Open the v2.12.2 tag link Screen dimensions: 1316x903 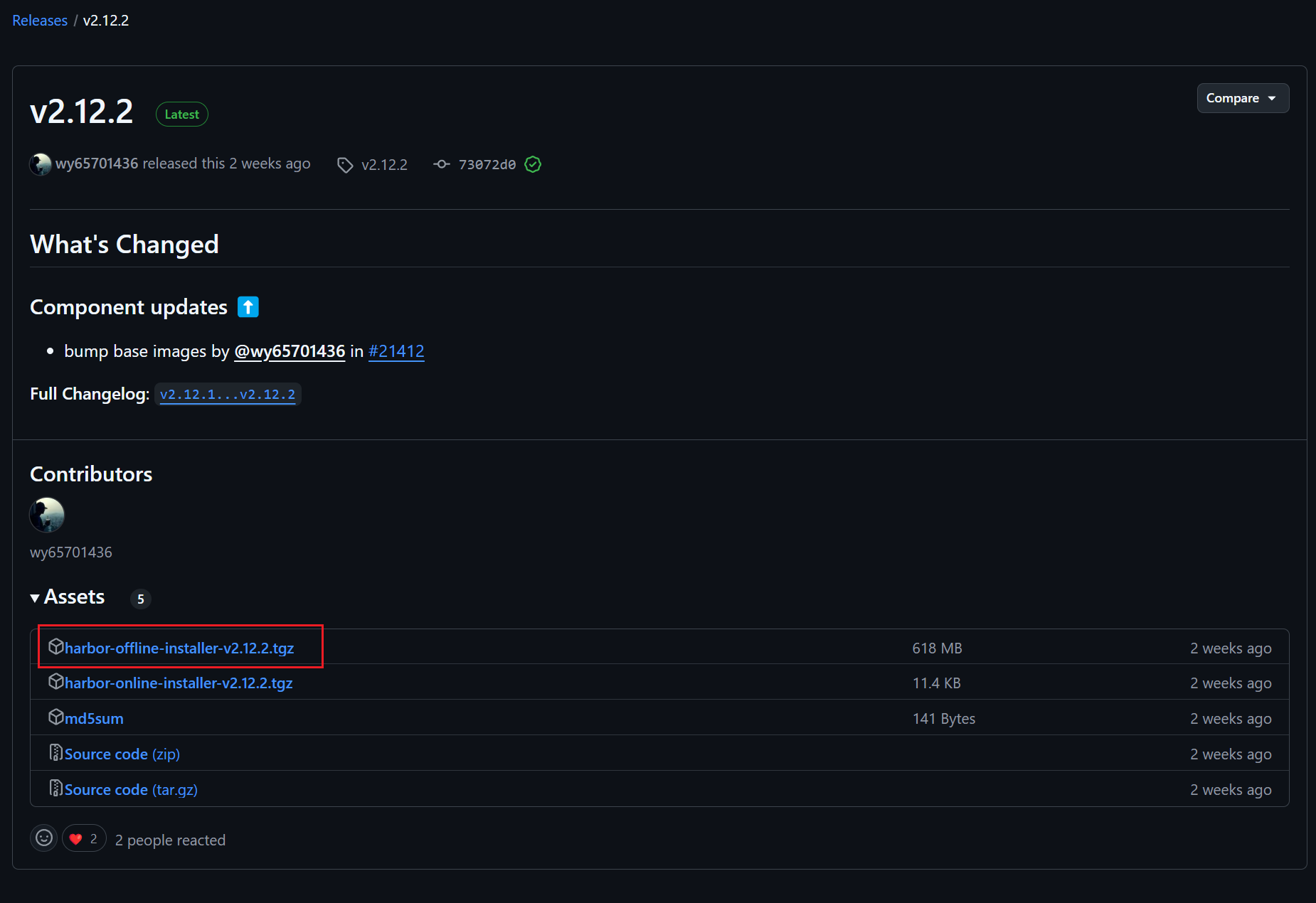point(384,165)
